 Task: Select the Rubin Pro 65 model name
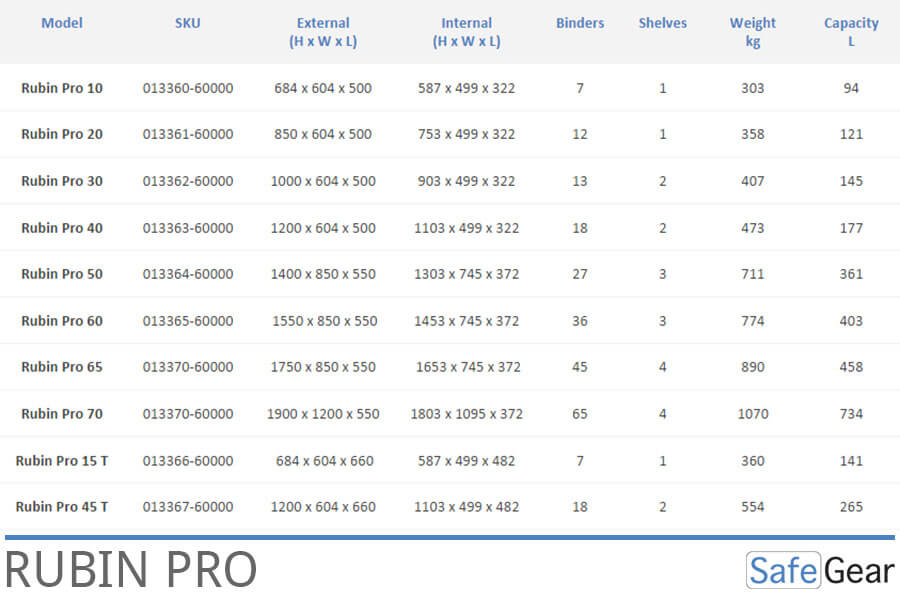coord(62,367)
